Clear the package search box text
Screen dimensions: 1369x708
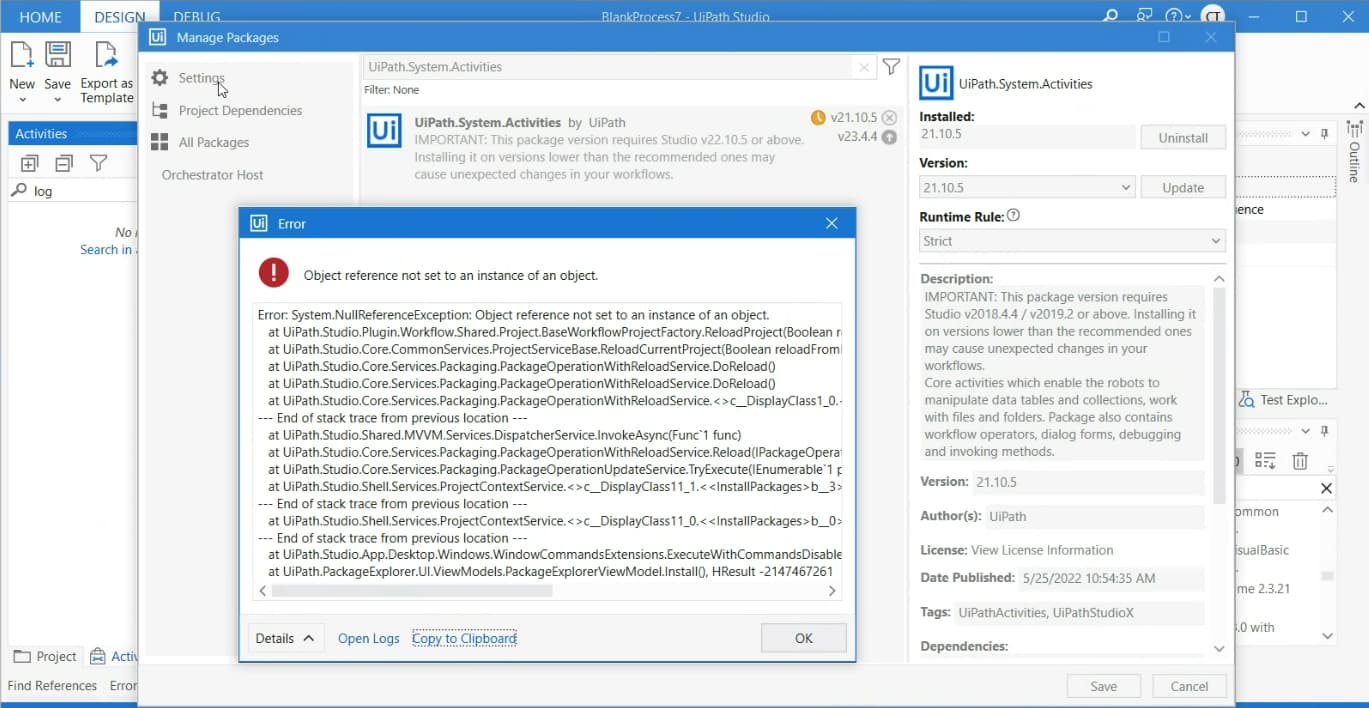click(864, 67)
